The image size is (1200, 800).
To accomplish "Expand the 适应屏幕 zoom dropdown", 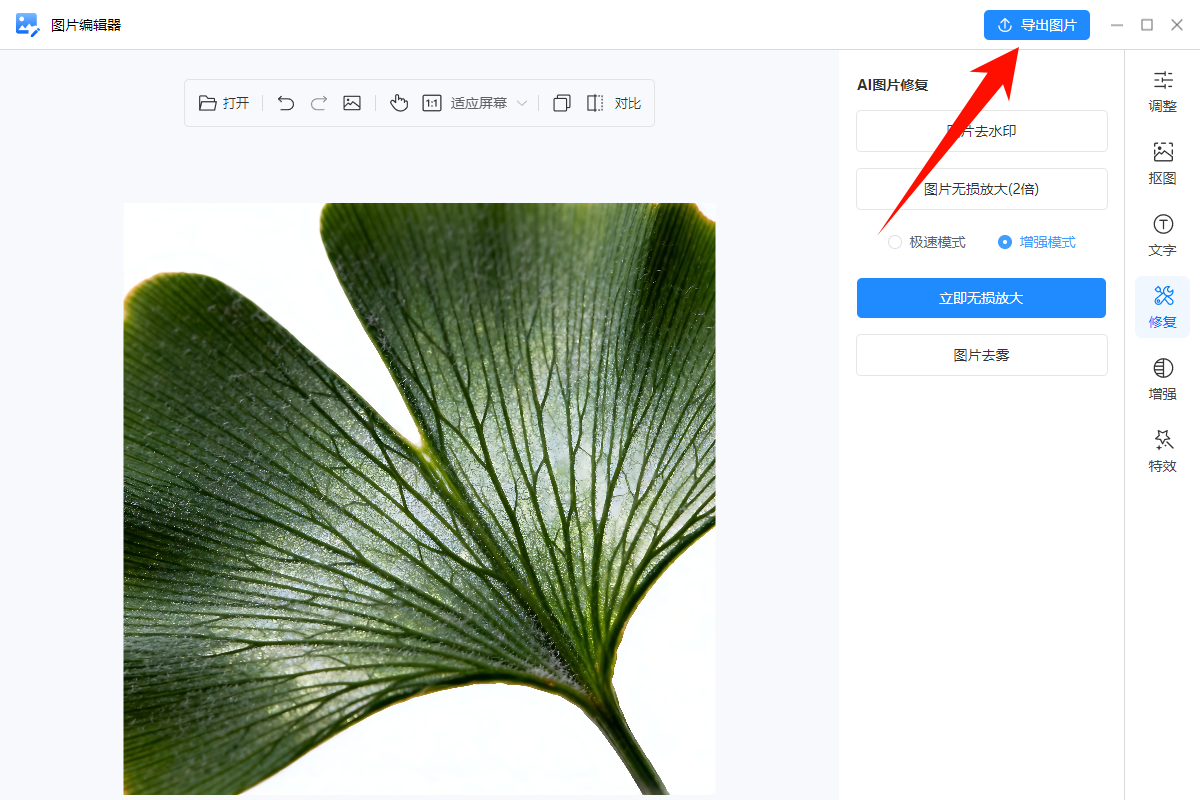I will coord(488,103).
